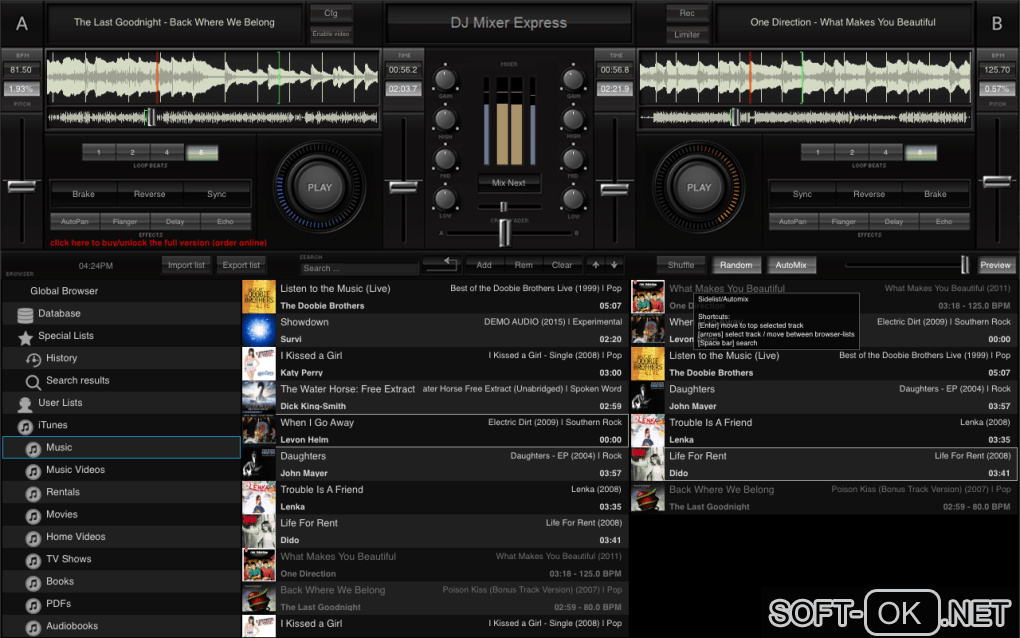Open Home Videos category

point(75,537)
